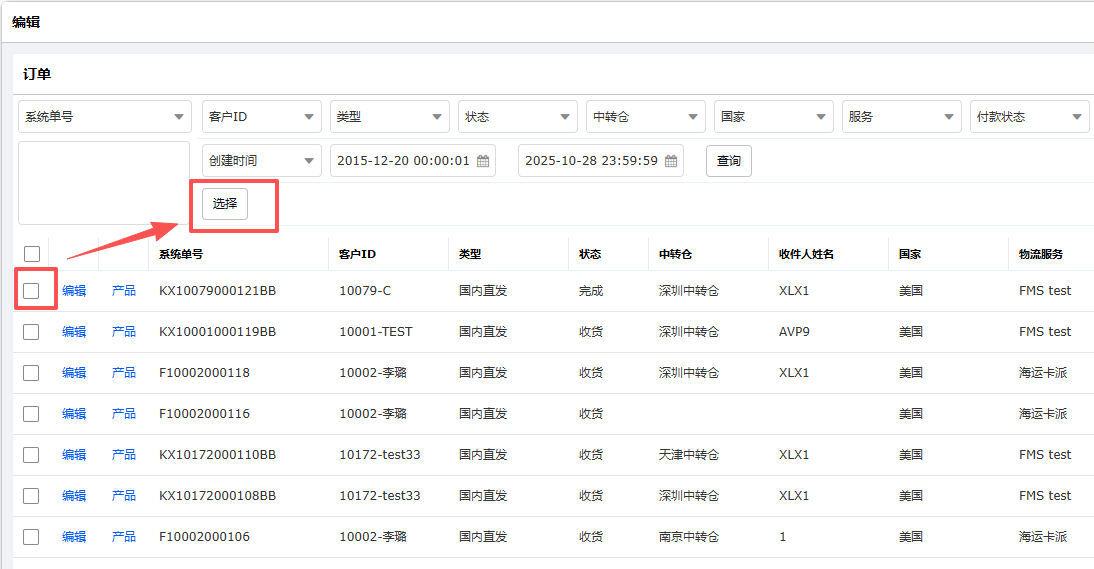Click 产品 link for order KX10079000121BB
Screen dimensions: 1094x569
tap(124, 291)
